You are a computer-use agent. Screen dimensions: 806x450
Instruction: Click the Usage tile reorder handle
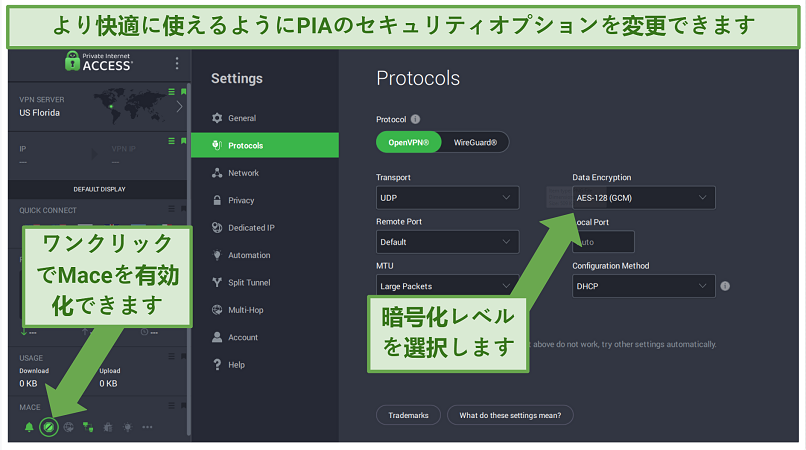(171, 356)
